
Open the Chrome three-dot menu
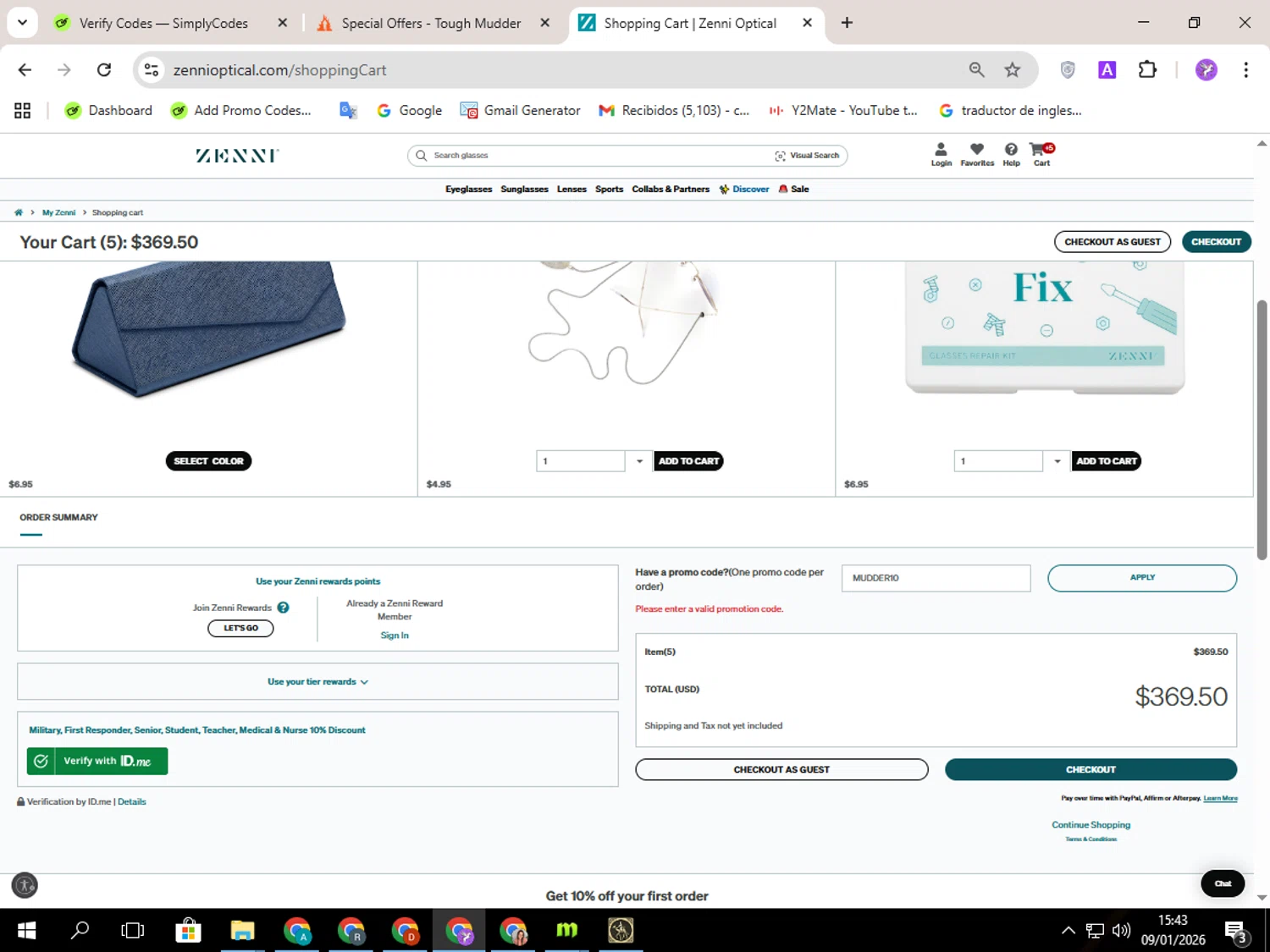(x=1245, y=70)
